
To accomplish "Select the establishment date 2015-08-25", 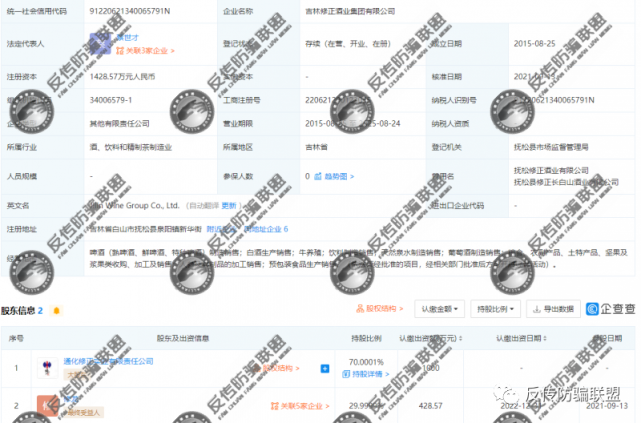I will point(534,44).
